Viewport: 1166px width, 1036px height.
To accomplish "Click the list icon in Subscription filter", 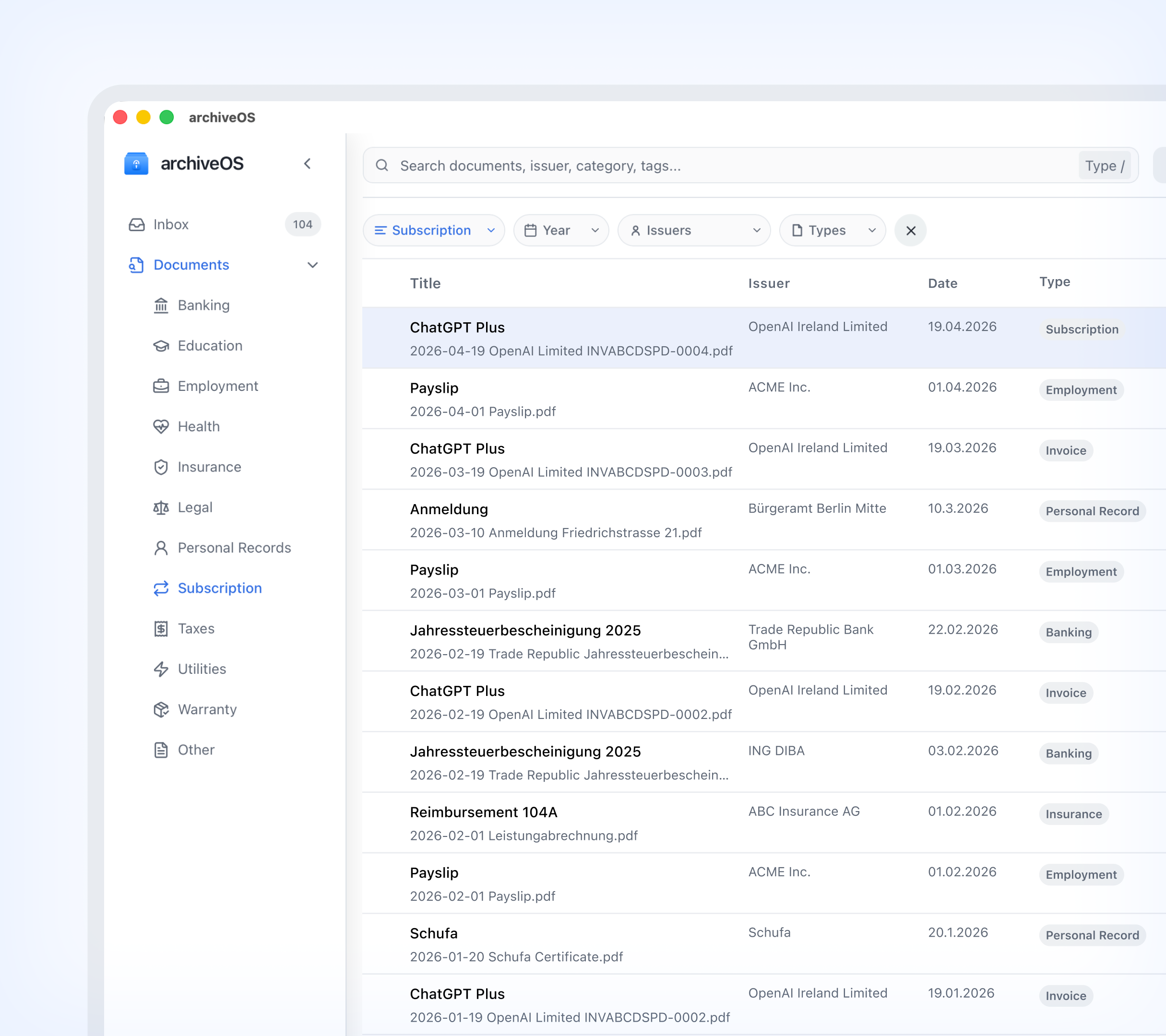I will tap(380, 230).
